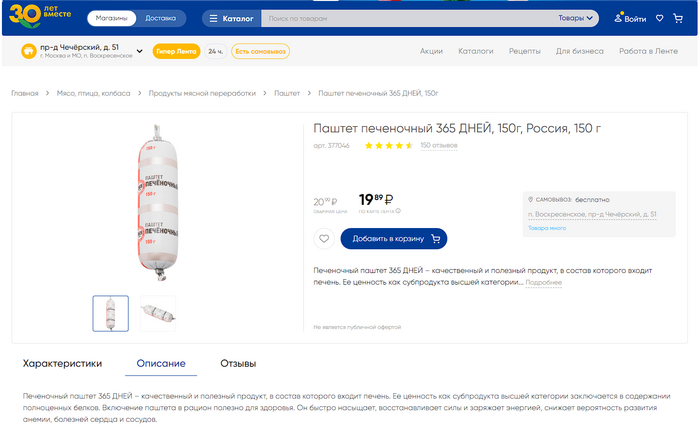Click the star rating of the product
Screen dimensions: 700x430
coord(388,146)
